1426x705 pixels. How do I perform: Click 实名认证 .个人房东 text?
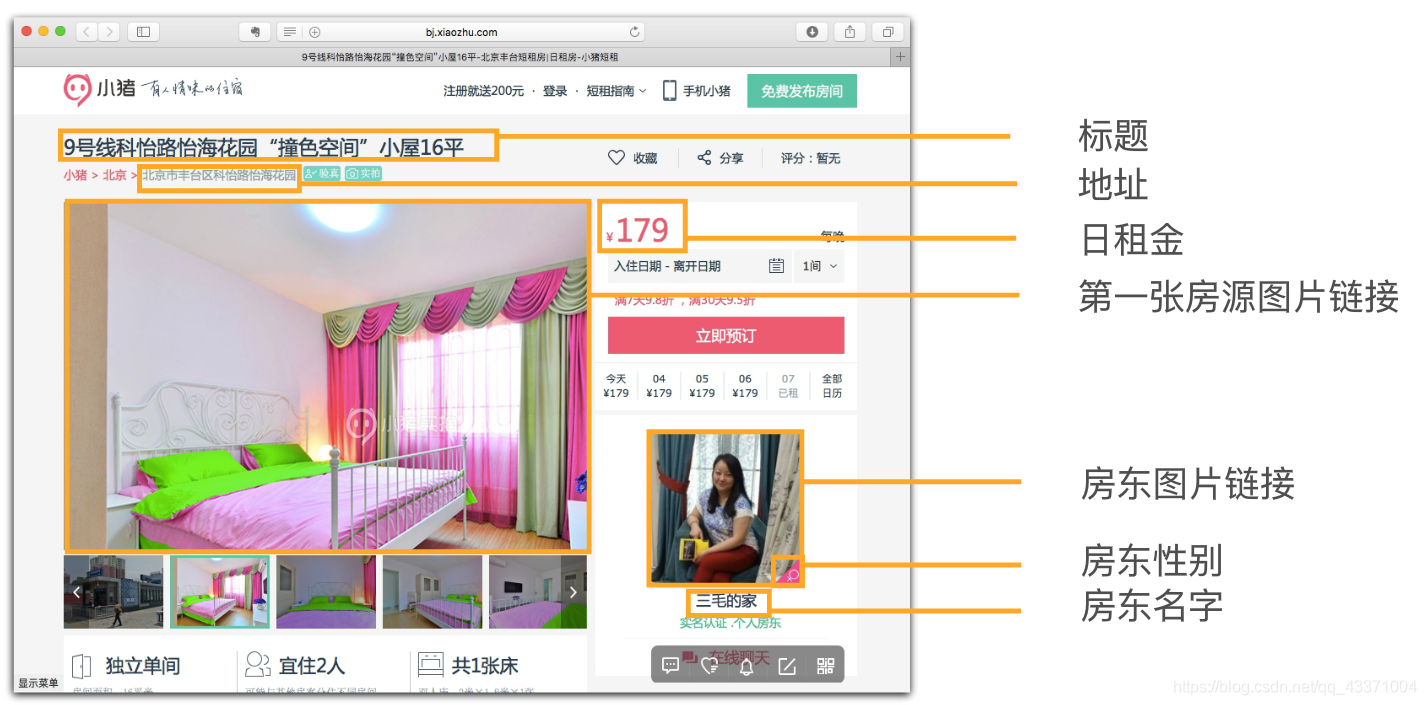730,623
